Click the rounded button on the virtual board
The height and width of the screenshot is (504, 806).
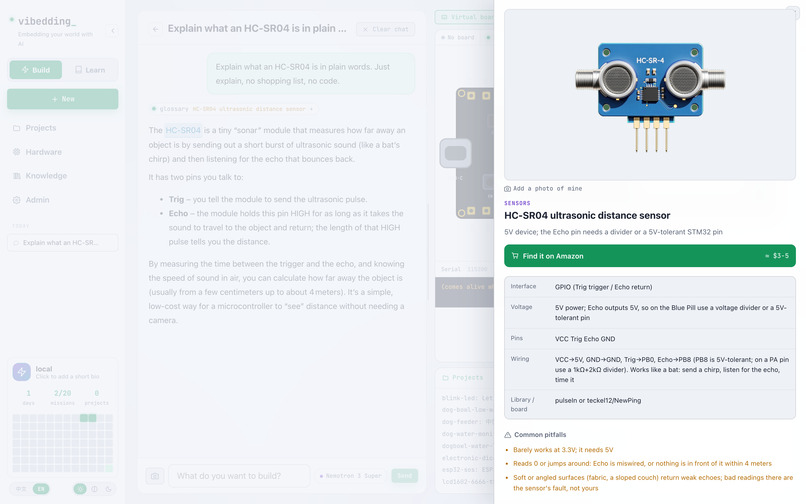(x=455, y=153)
